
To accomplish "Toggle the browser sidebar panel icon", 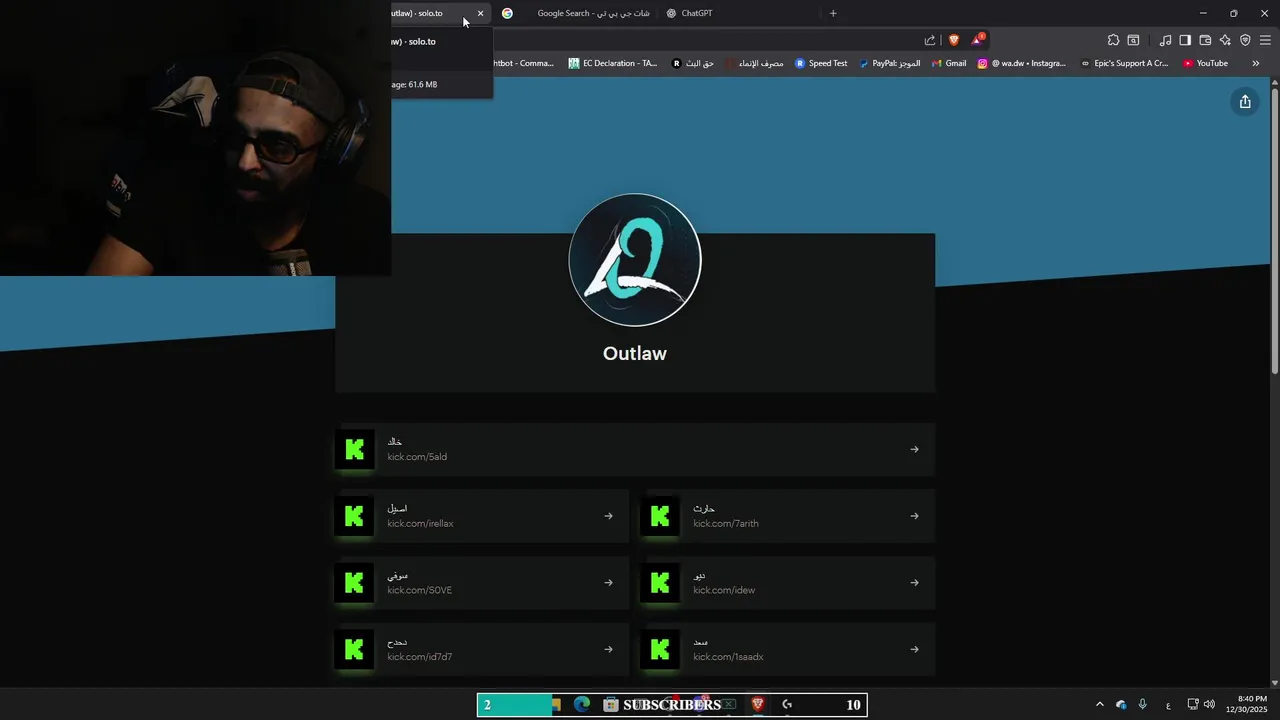I will [x=1185, y=40].
